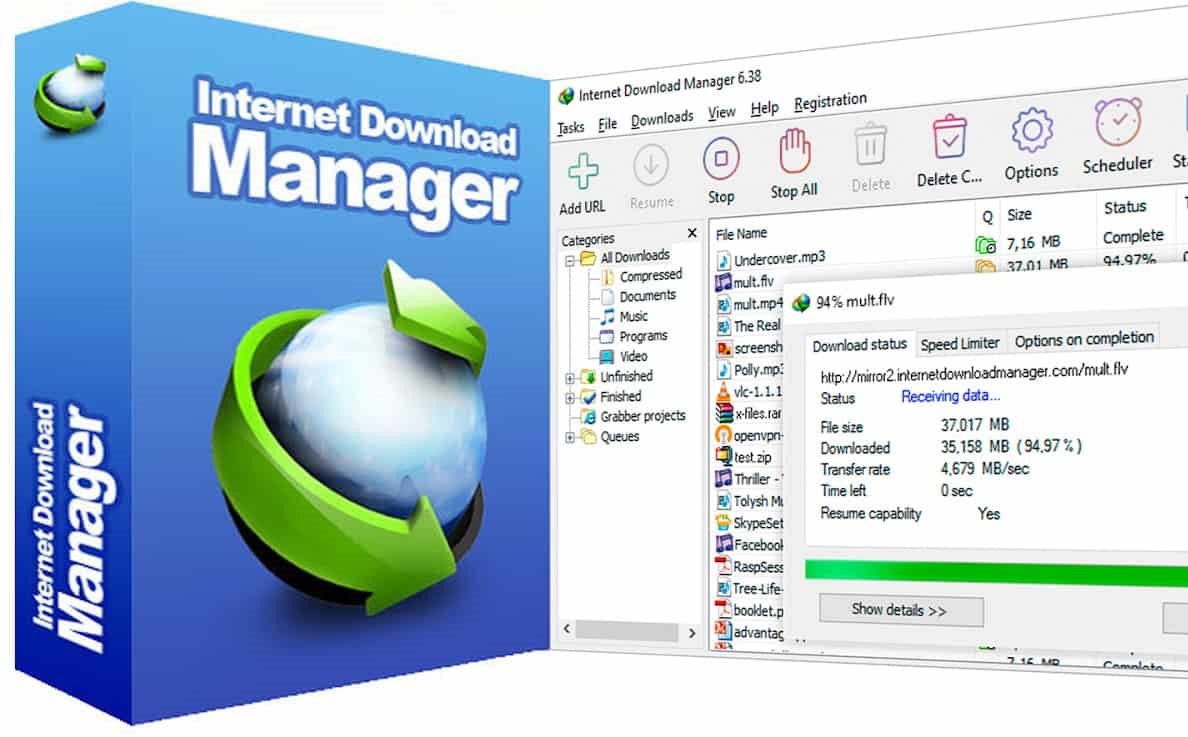This screenshot has width=1188, height=737.
Task: Open the File menu
Action: 607,124
